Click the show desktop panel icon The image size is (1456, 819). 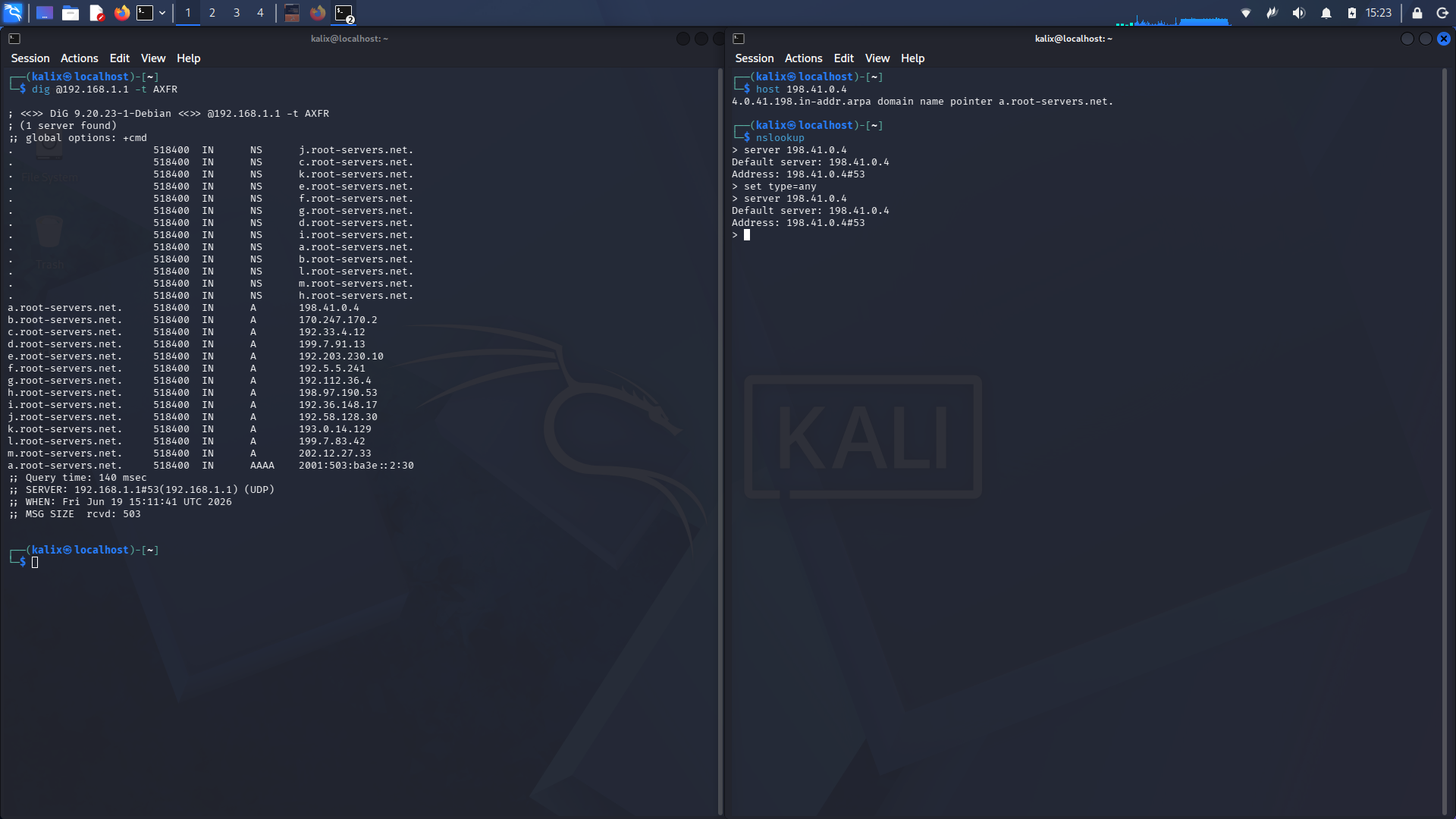[45, 13]
